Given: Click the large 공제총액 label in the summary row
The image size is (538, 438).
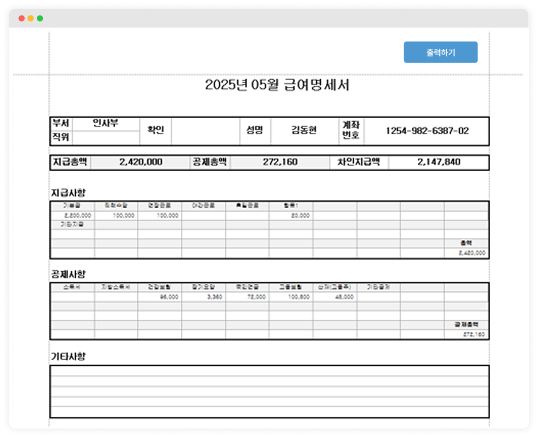Looking at the screenshot, I should 209,162.
